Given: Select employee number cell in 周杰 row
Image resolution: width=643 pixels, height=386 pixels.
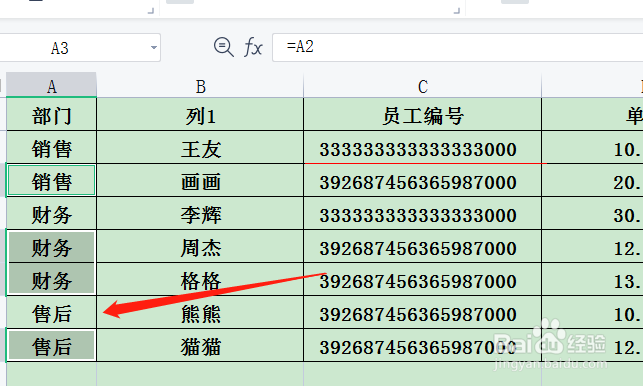Looking at the screenshot, I should 422,247.
